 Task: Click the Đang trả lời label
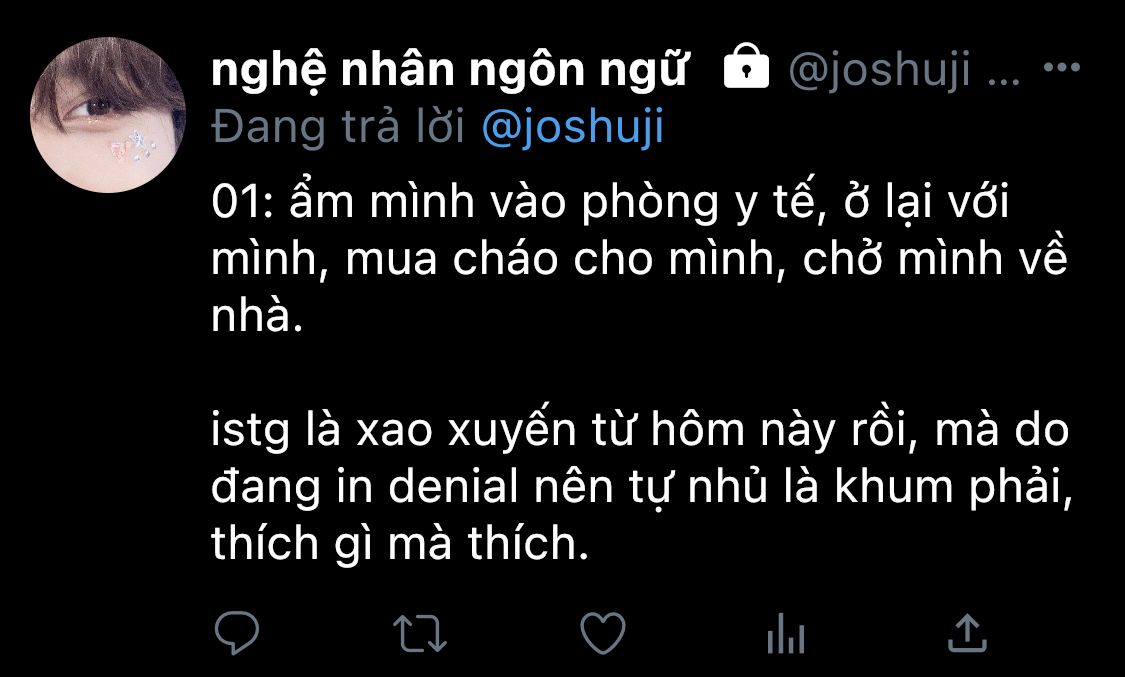click(x=339, y=127)
